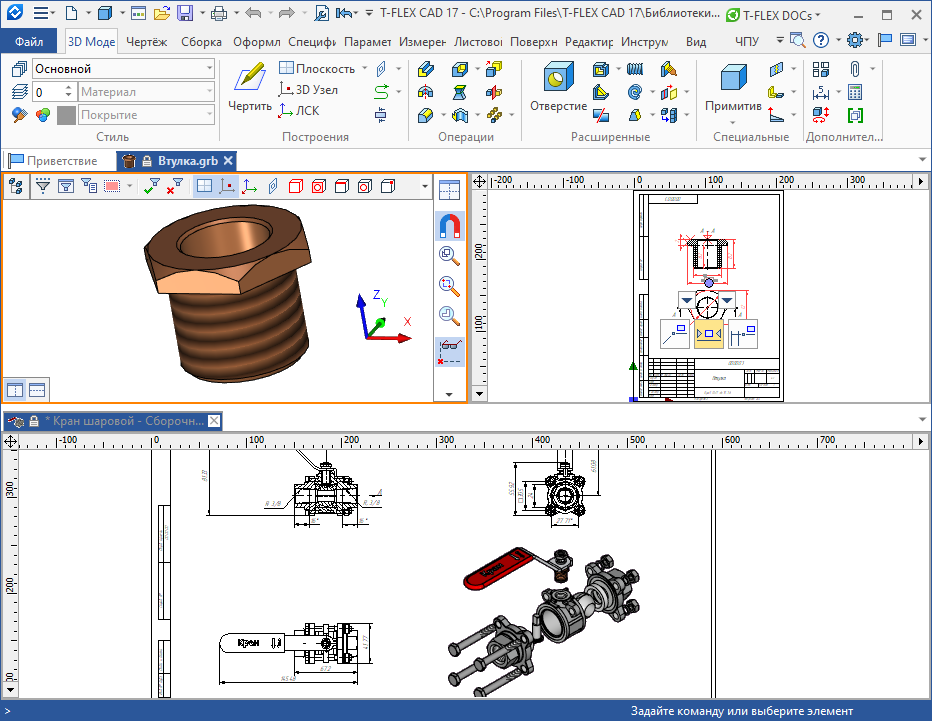Toggle the magnet snapping button
The image size is (932, 721).
pos(449,225)
